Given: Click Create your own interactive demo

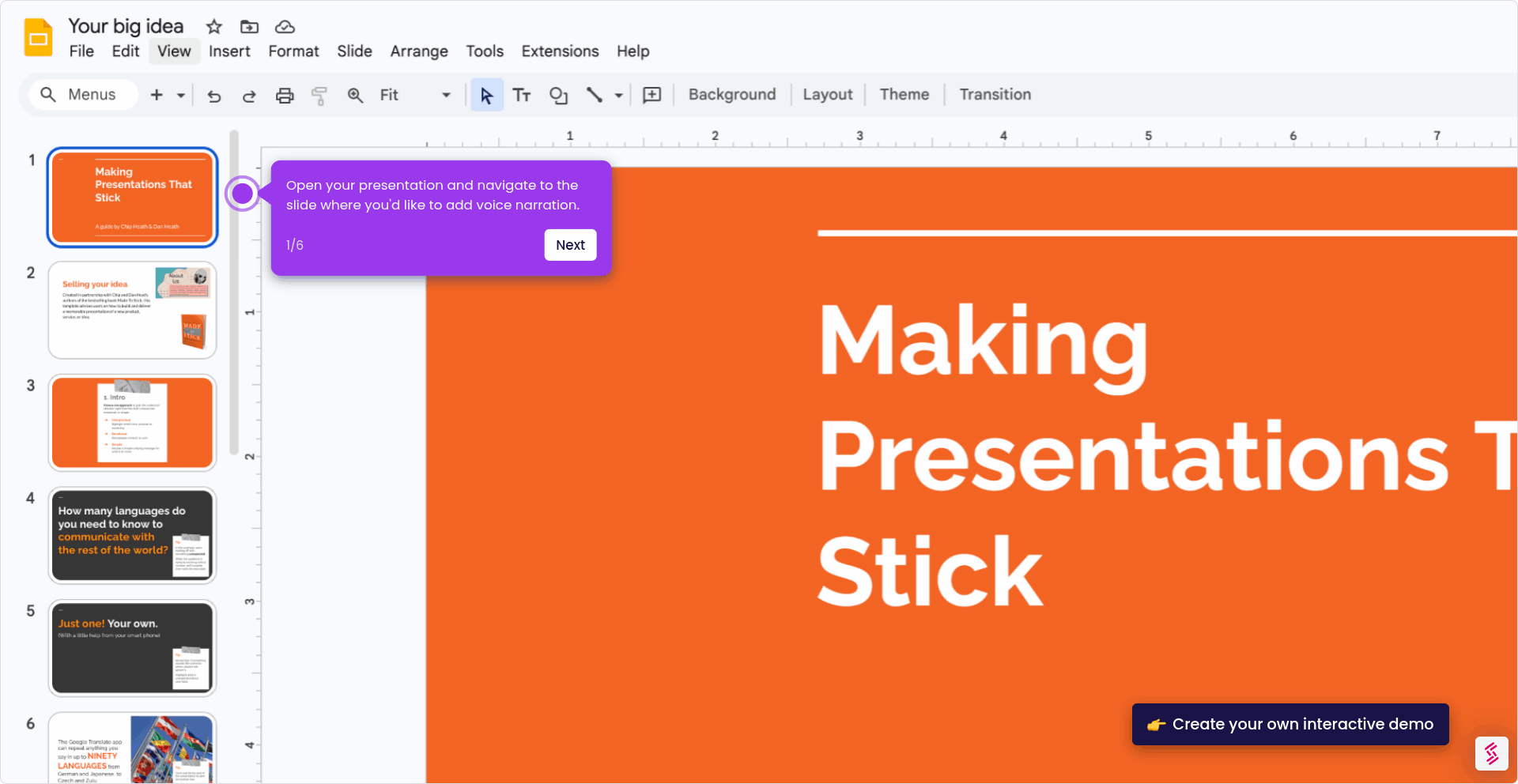Looking at the screenshot, I should 1290,724.
